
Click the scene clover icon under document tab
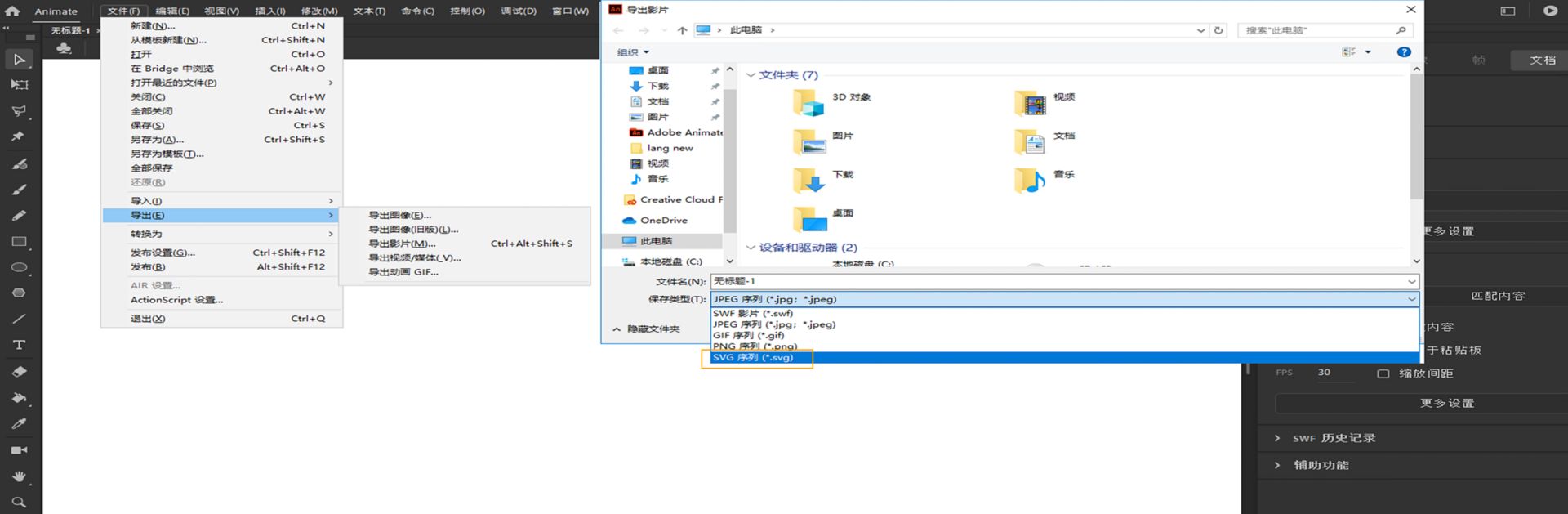point(64,48)
